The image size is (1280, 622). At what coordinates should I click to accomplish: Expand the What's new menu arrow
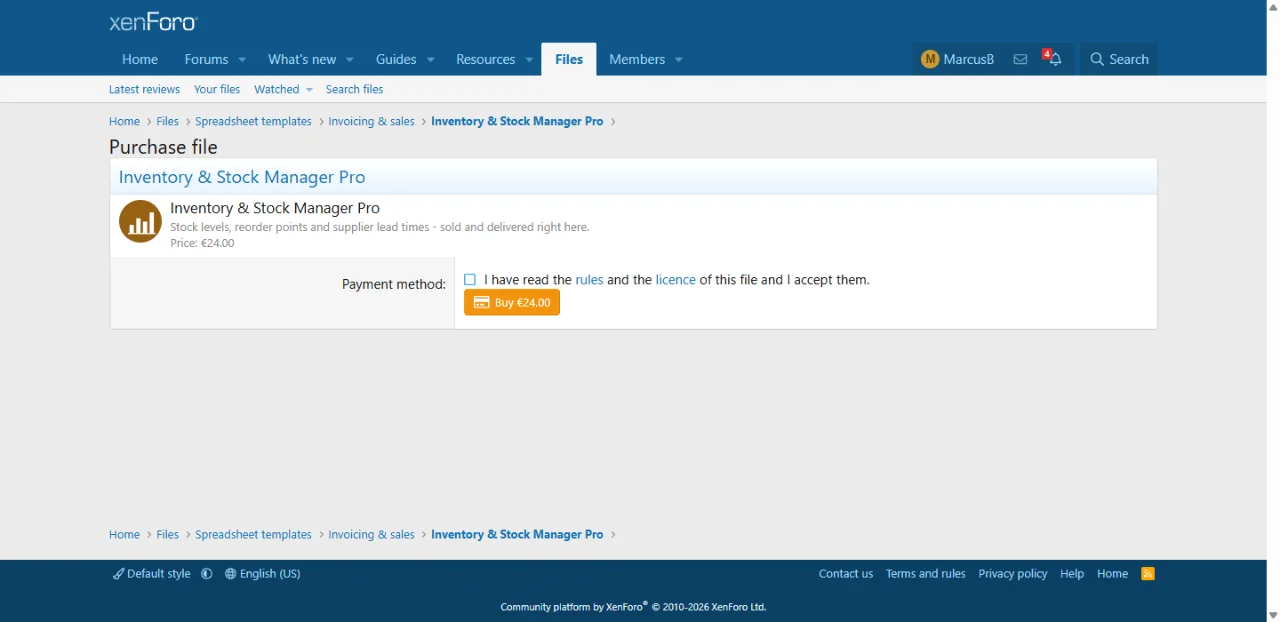coord(350,60)
